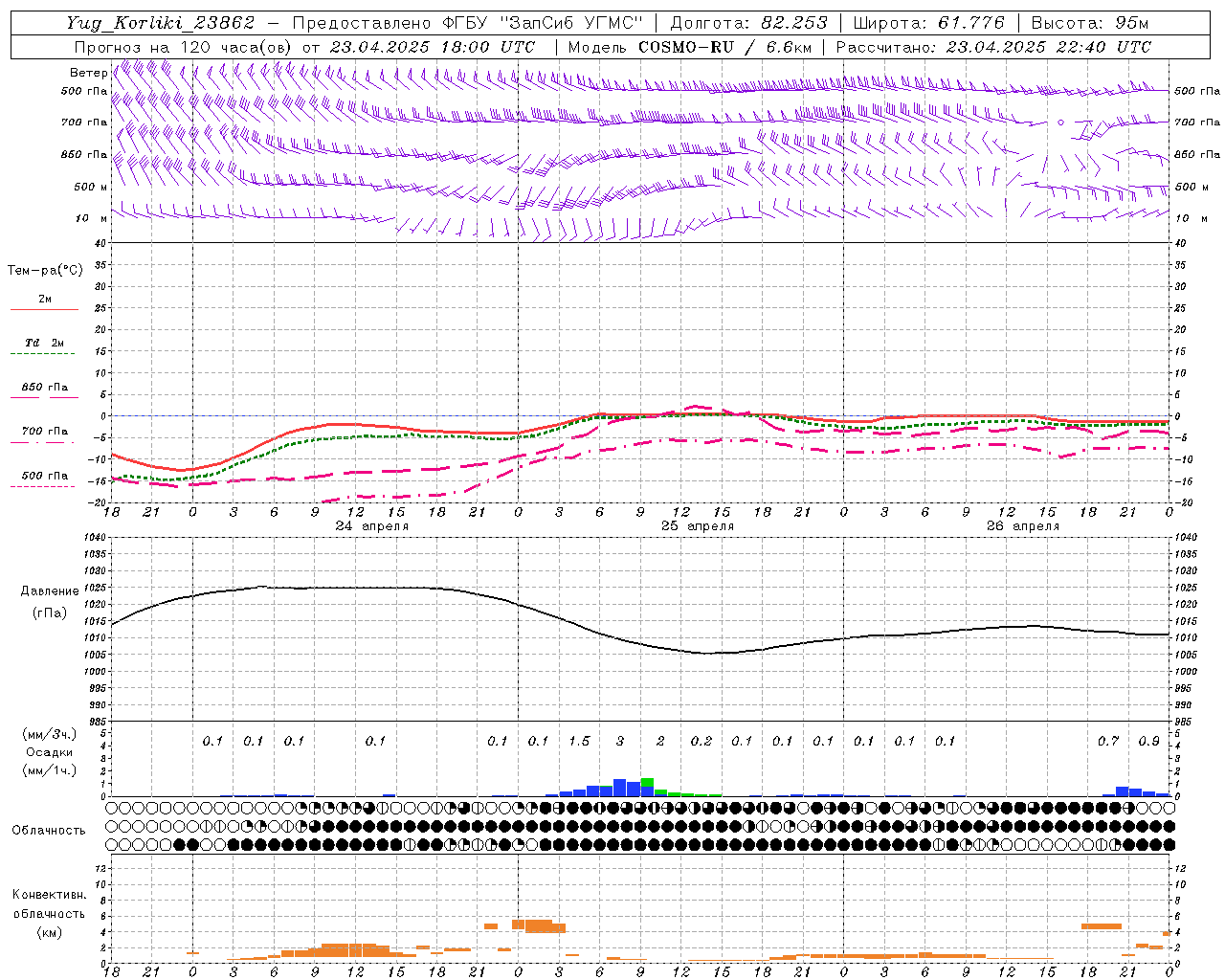
Task: Click the 2м entry in the temperature legend
Action: pyautogui.click(x=45, y=300)
